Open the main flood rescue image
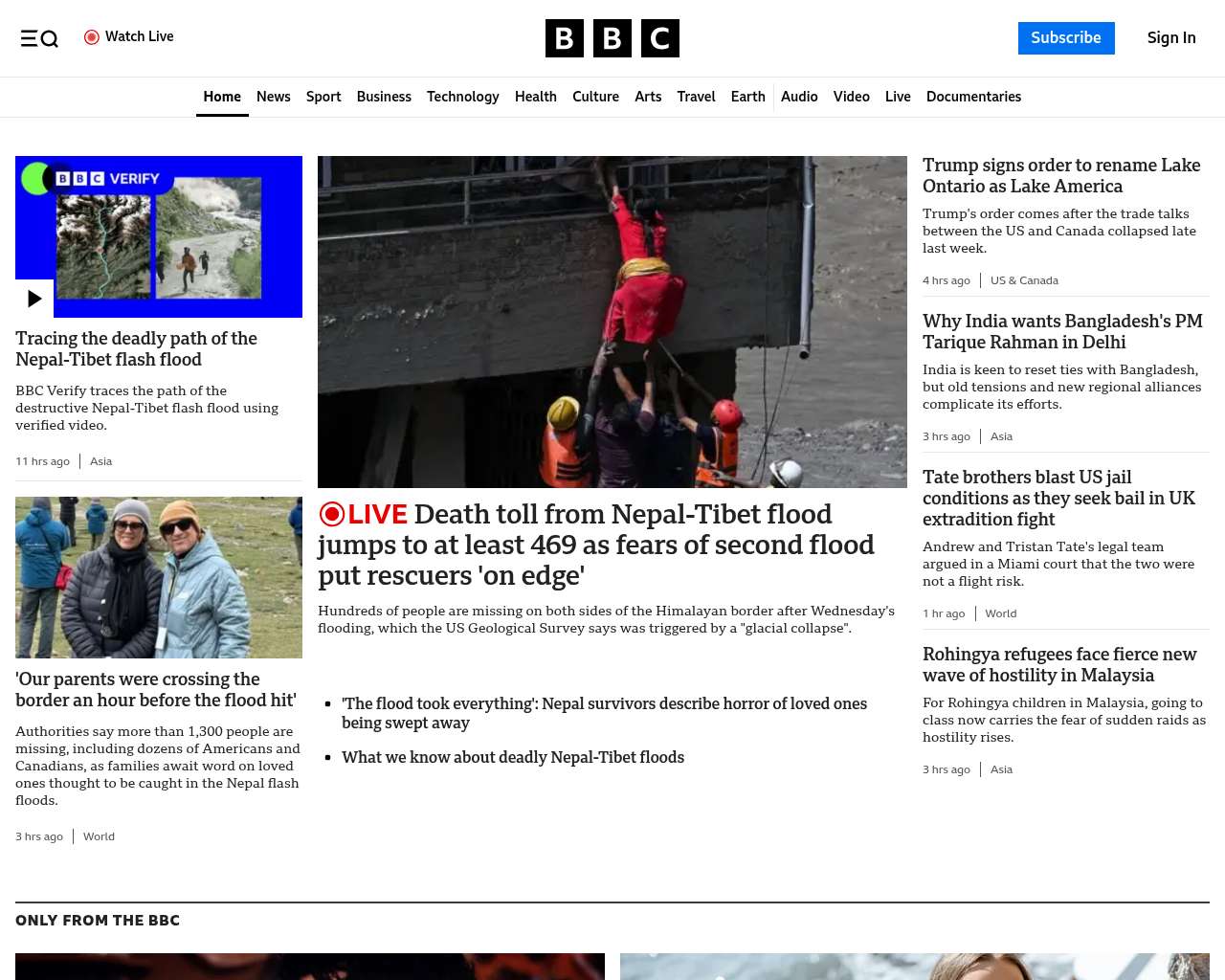The width and height of the screenshot is (1225, 980). (x=612, y=322)
